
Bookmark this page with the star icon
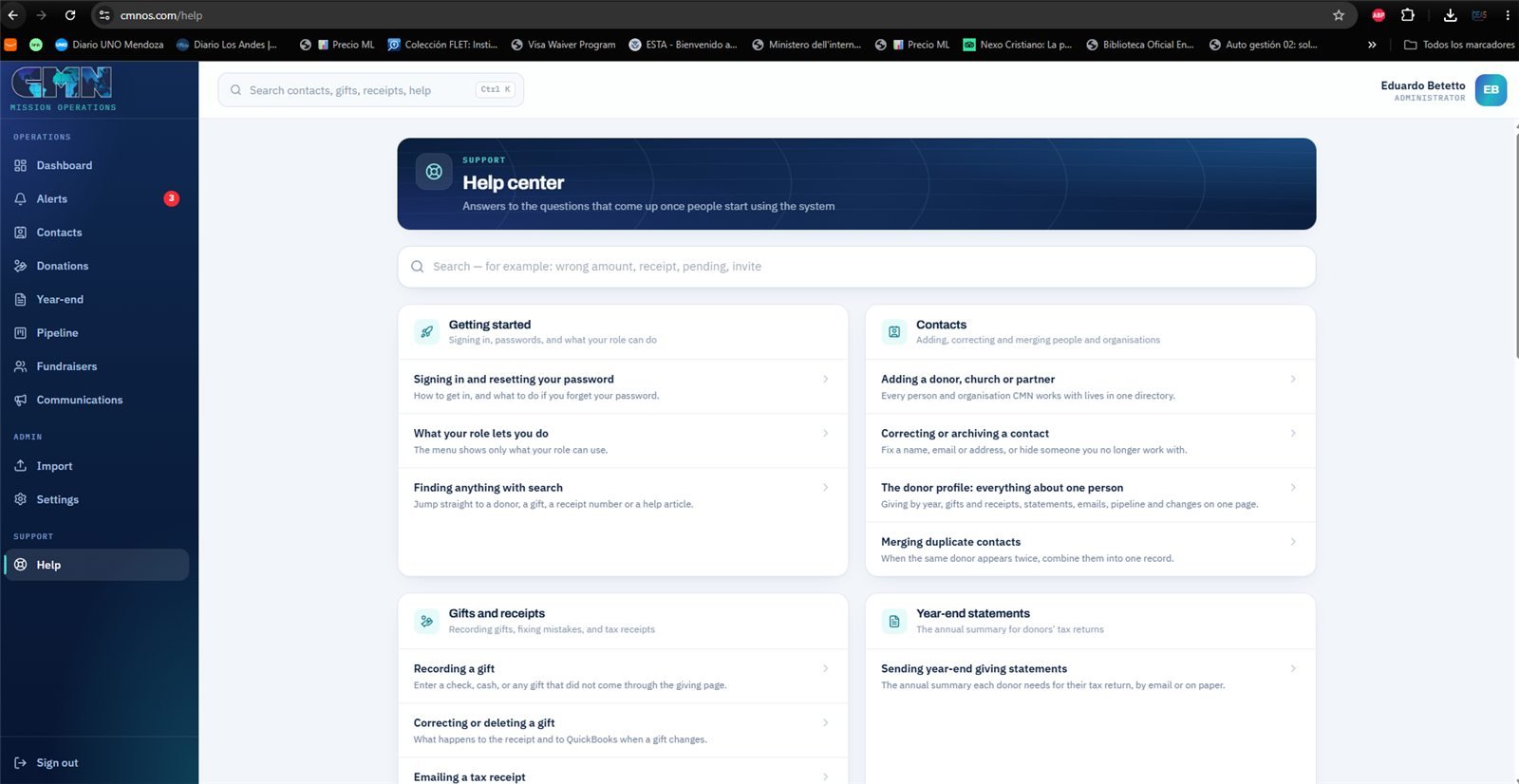click(x=1339, y=15)
